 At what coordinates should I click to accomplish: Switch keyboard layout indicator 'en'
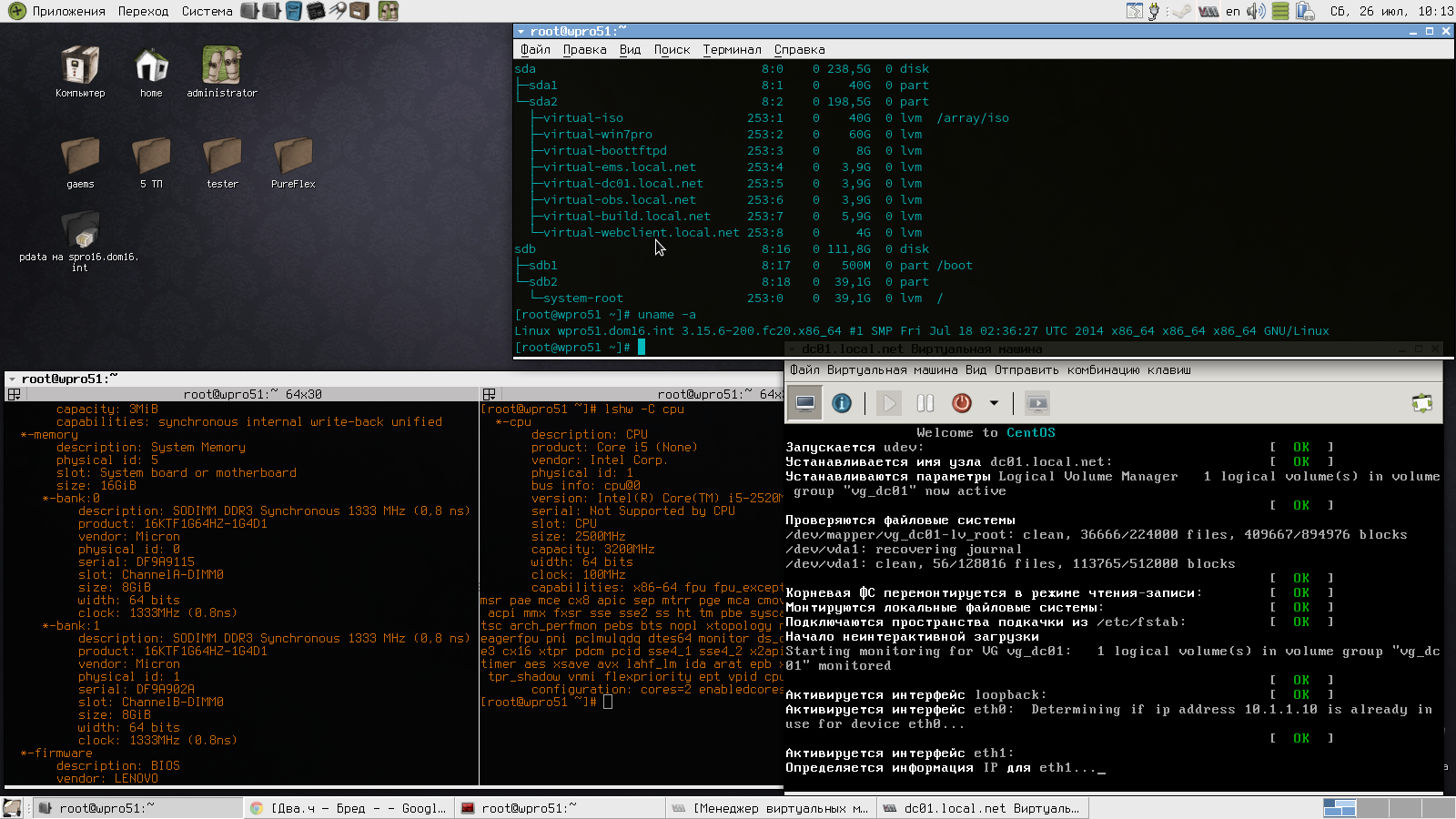pyautogui.click(x=1233, y=11)
